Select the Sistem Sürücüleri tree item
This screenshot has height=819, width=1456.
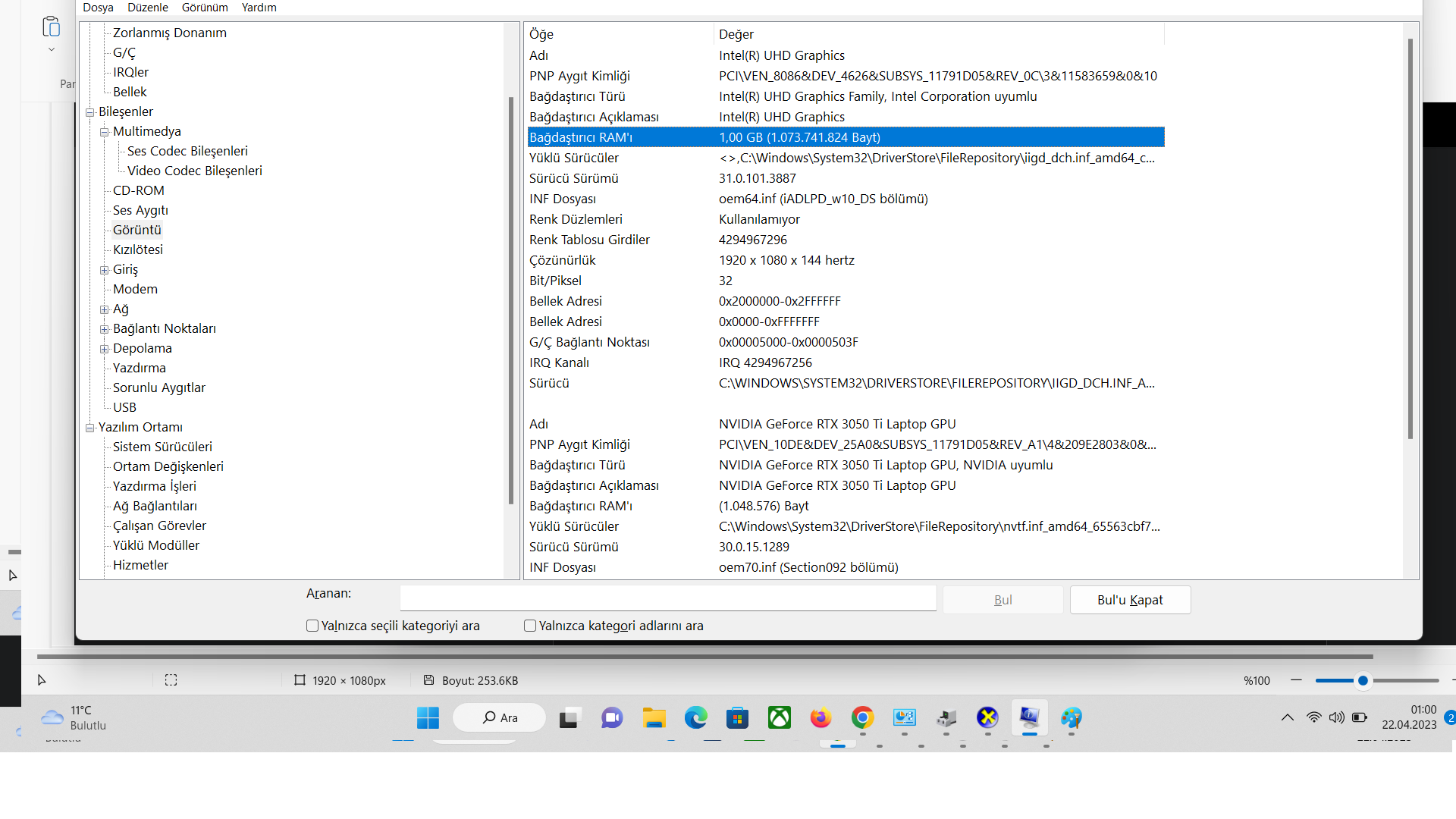[x=162, y=447]
